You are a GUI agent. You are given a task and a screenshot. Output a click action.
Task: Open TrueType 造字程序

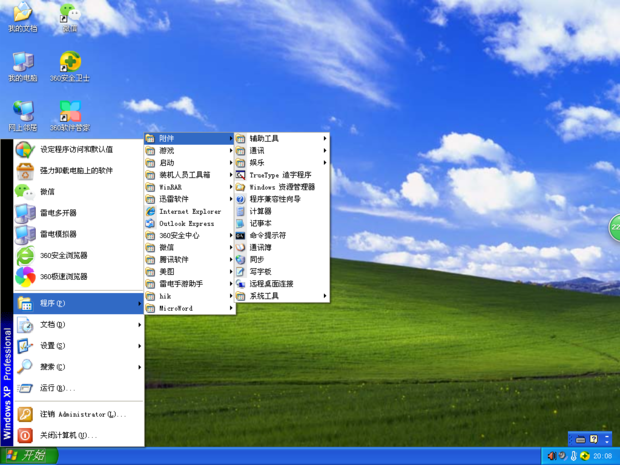click(282, 175)
